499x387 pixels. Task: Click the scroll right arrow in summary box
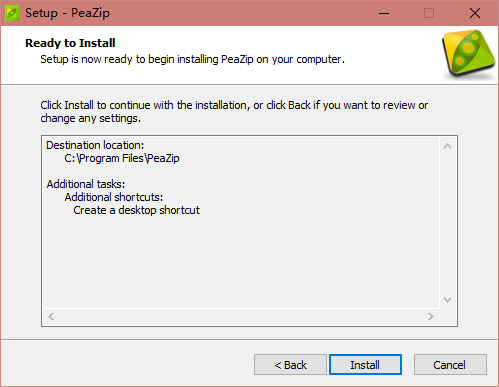[x=431, y=316]
